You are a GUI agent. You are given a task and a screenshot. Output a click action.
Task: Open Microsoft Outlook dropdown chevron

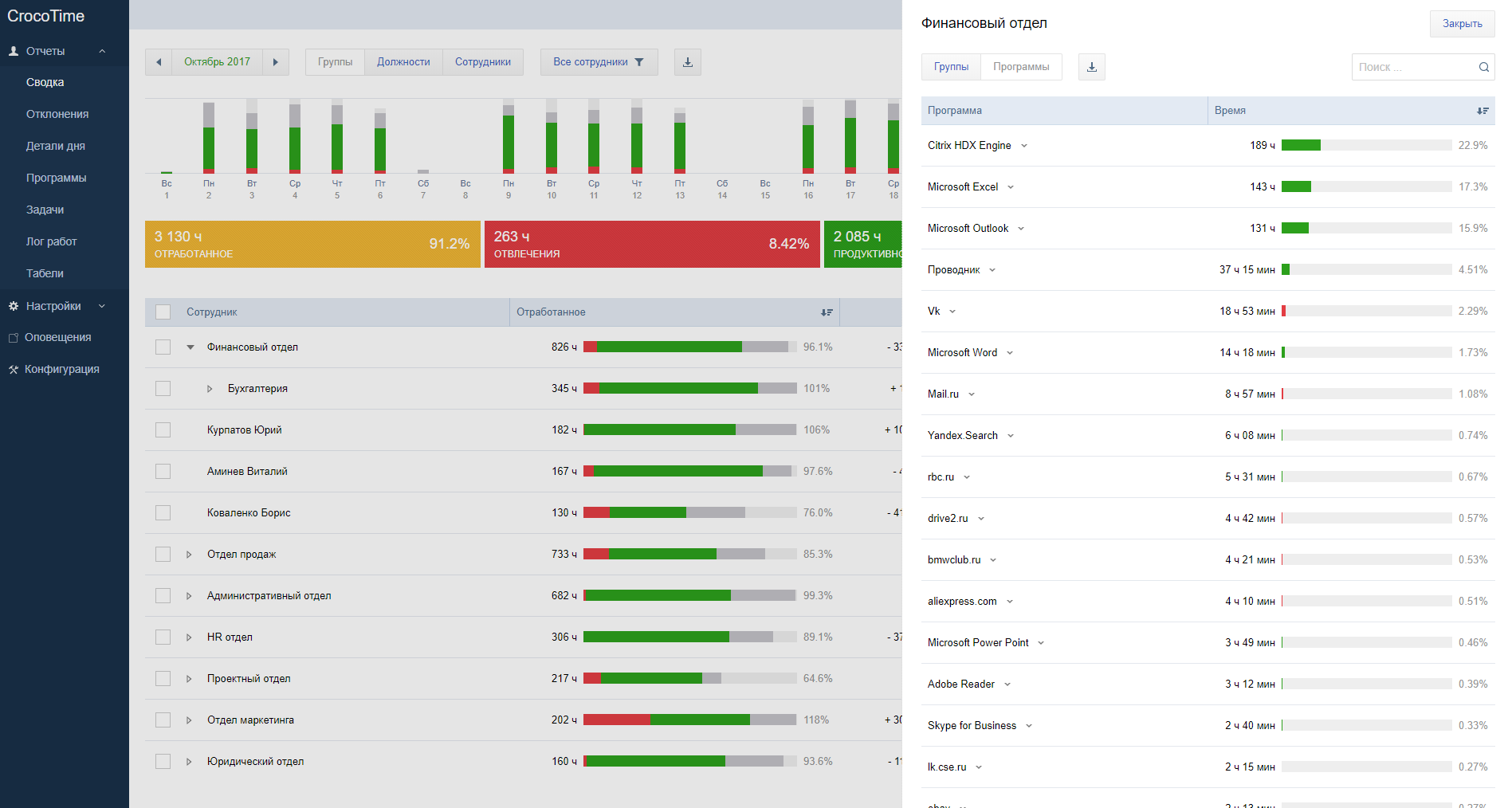click(x=1021, y=229)
